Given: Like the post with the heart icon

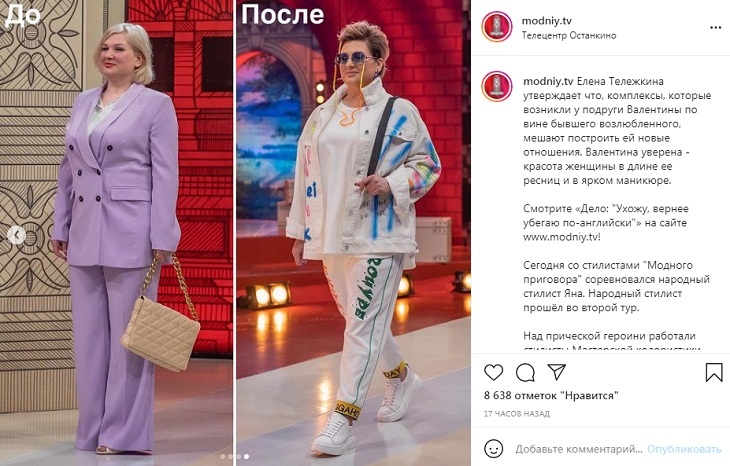Looking at the screenshot, I should pyautogui.click(x=493, y=372).
